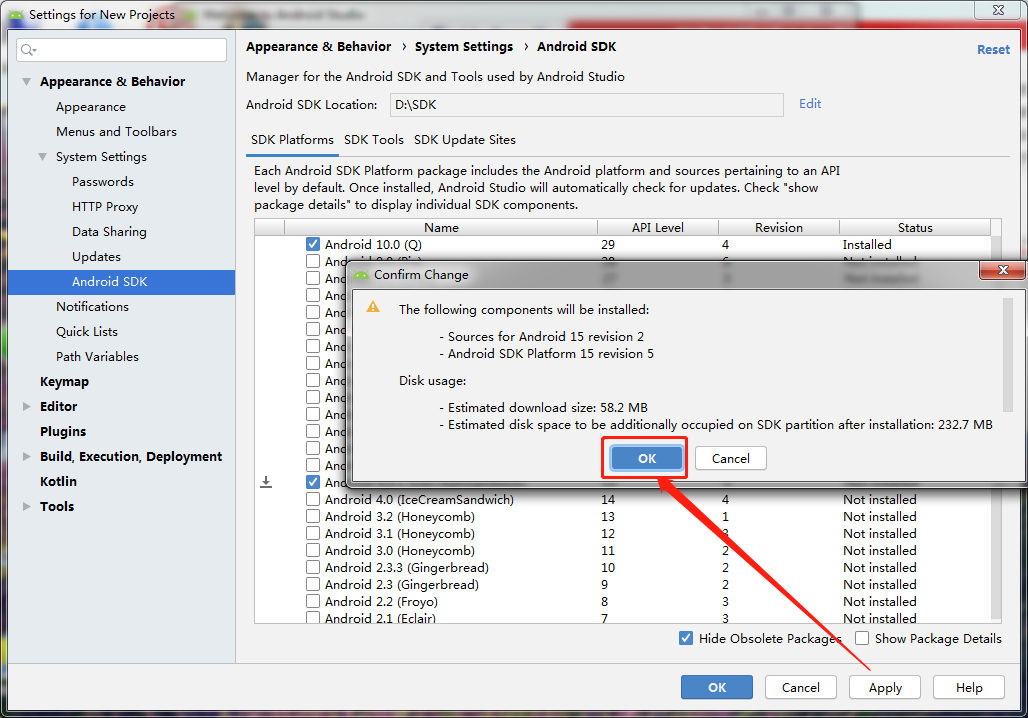This screenshot has width=1028, height=718.
Task: Click 'Installed' status of Android 10.0
Action: tap(867, 245)
